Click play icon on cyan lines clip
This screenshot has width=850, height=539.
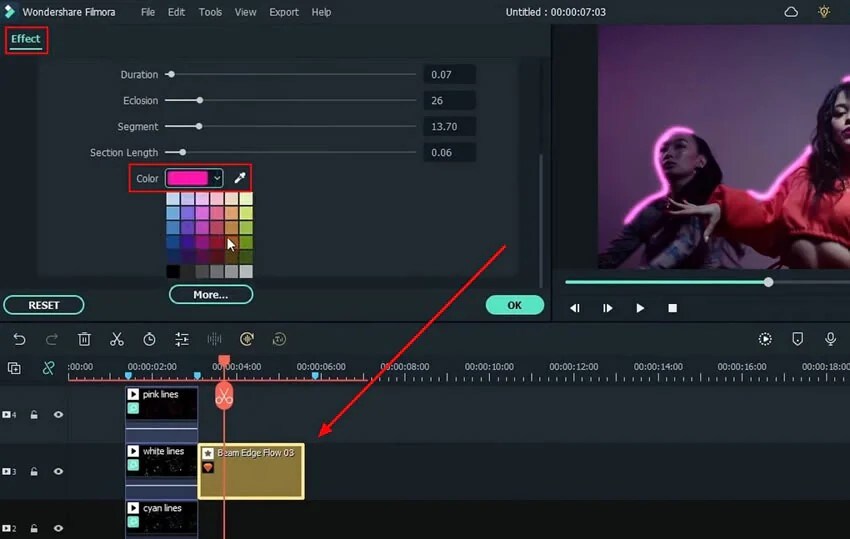click(x=133, y=508)
